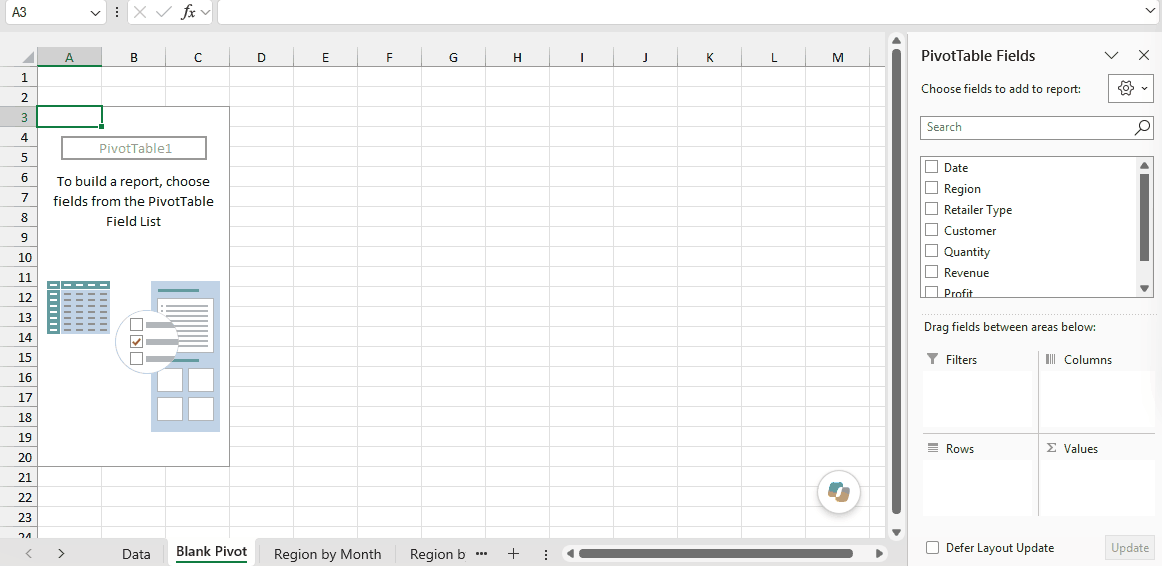1162x566 pixels.
Task: Select the Blank Pivot sheet tab
Action: point(212,552)
